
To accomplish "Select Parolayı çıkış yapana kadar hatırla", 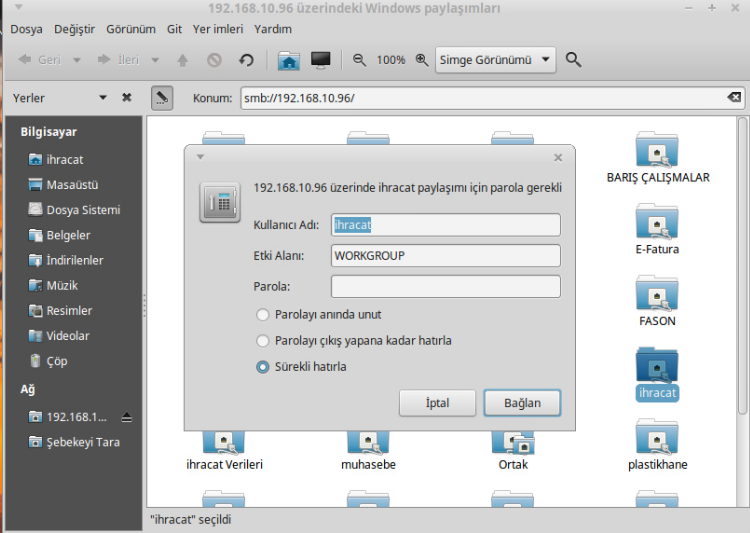I will [x=354, y=341].
